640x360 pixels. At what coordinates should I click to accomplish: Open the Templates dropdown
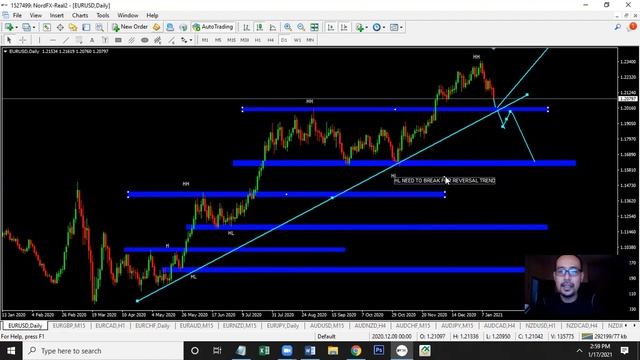396,27
